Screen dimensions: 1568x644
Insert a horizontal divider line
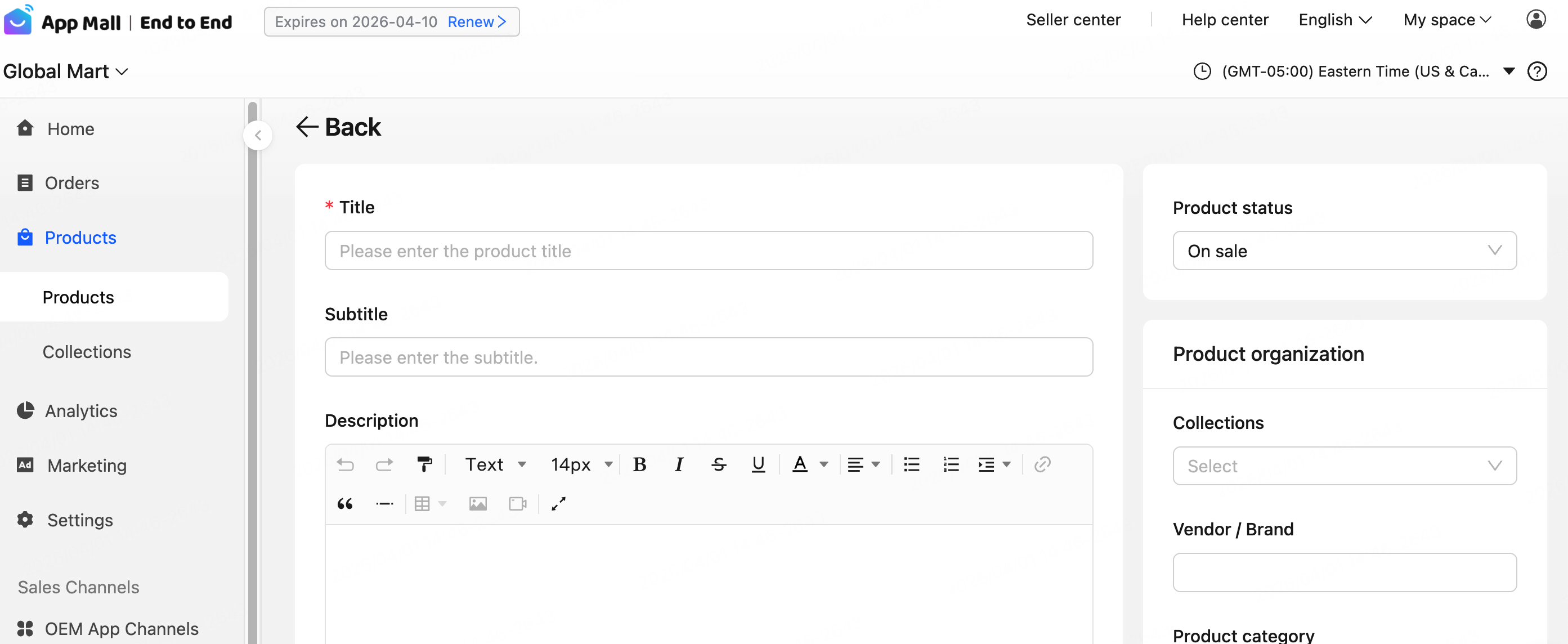[385, 503]
